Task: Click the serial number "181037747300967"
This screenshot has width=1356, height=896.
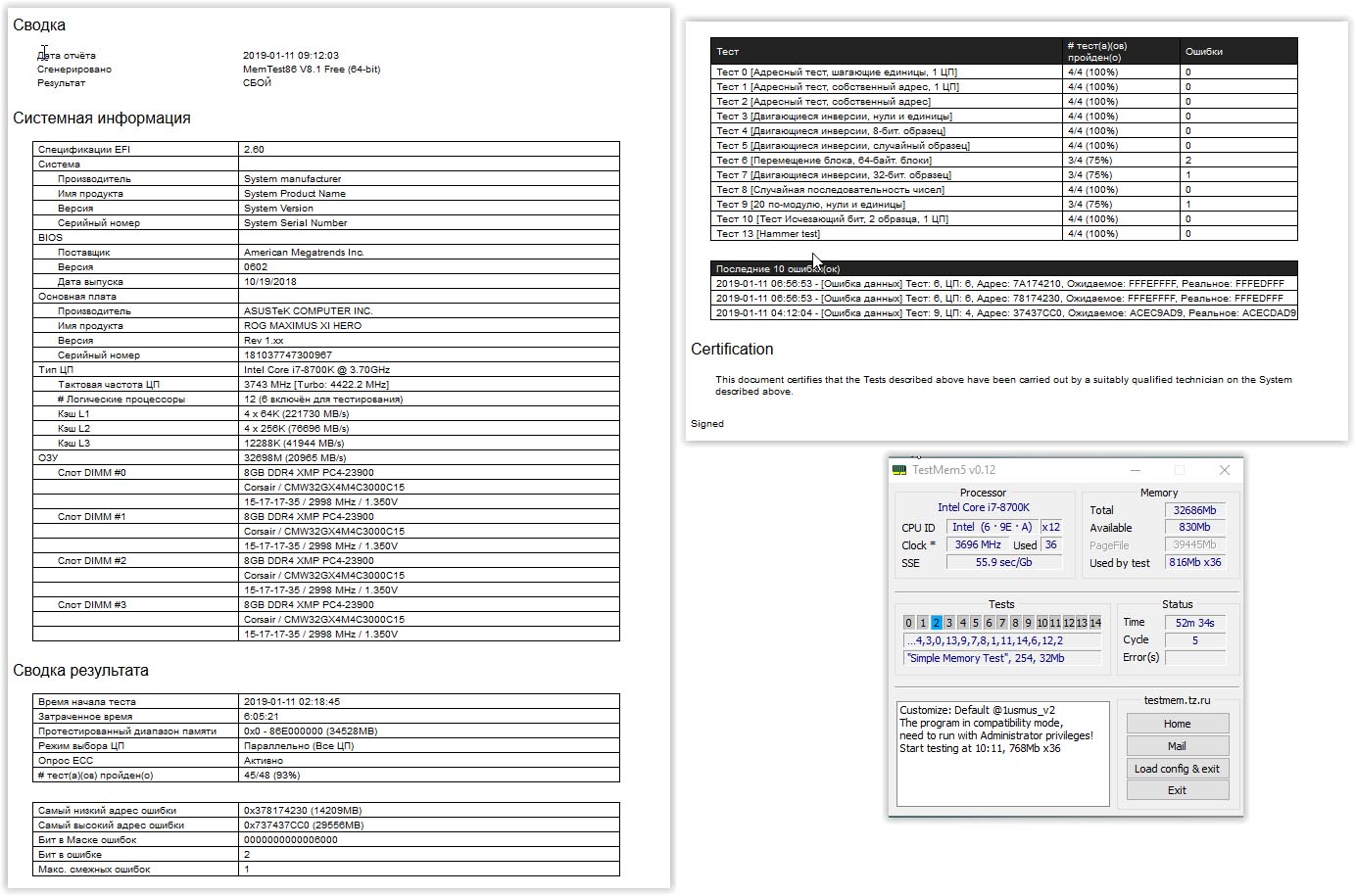Action: pos(288,355)
